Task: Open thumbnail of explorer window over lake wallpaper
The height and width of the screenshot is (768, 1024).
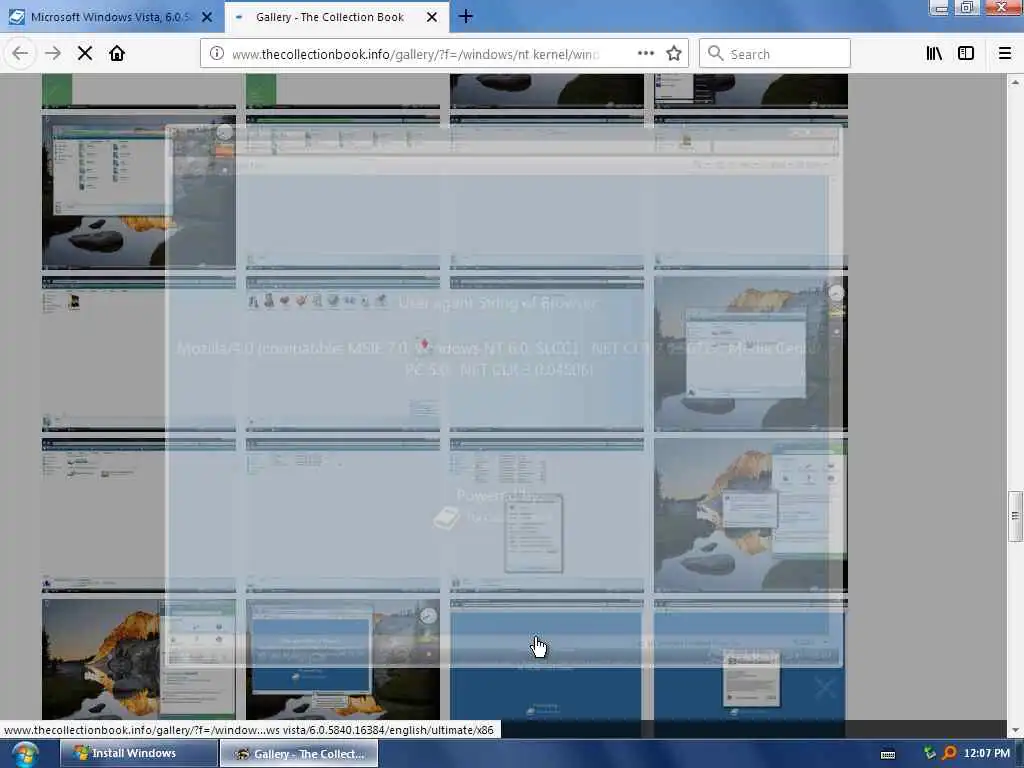Action: tap(138, 191)
